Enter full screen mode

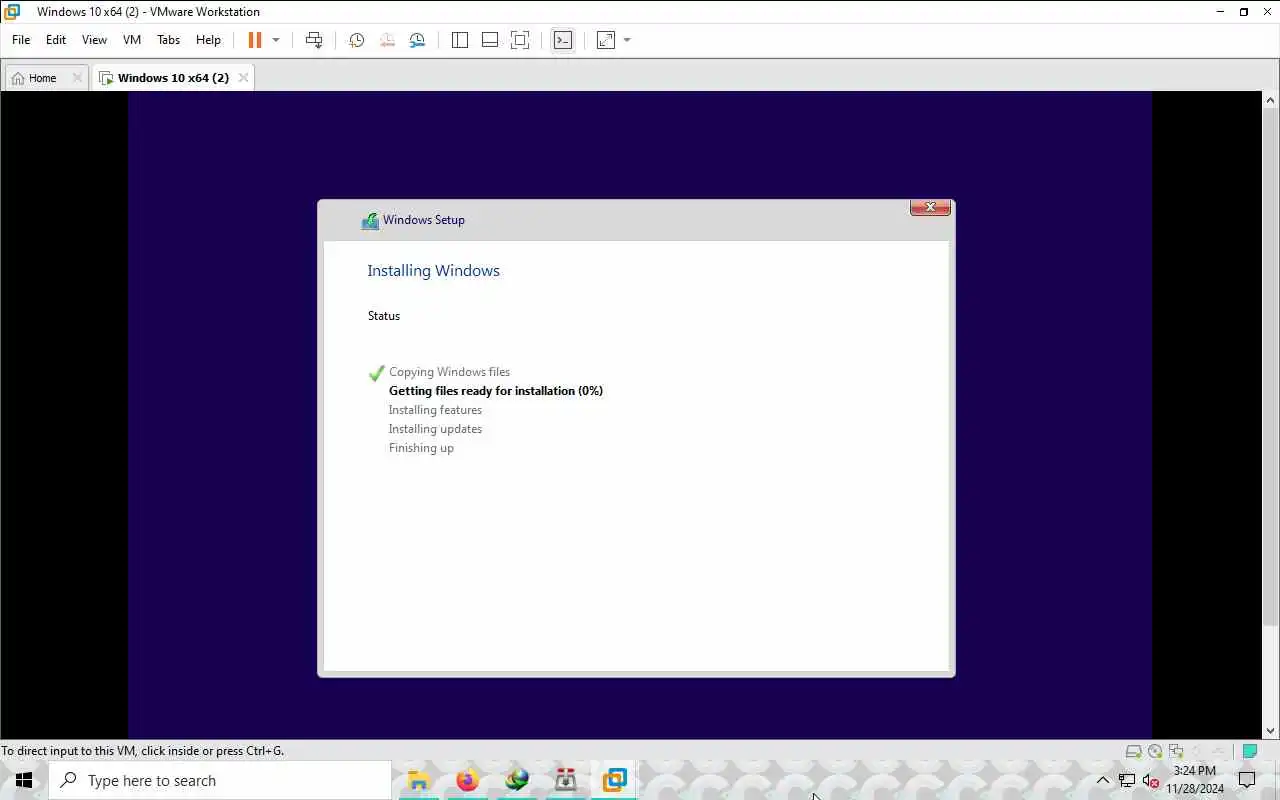pos(520,40)
